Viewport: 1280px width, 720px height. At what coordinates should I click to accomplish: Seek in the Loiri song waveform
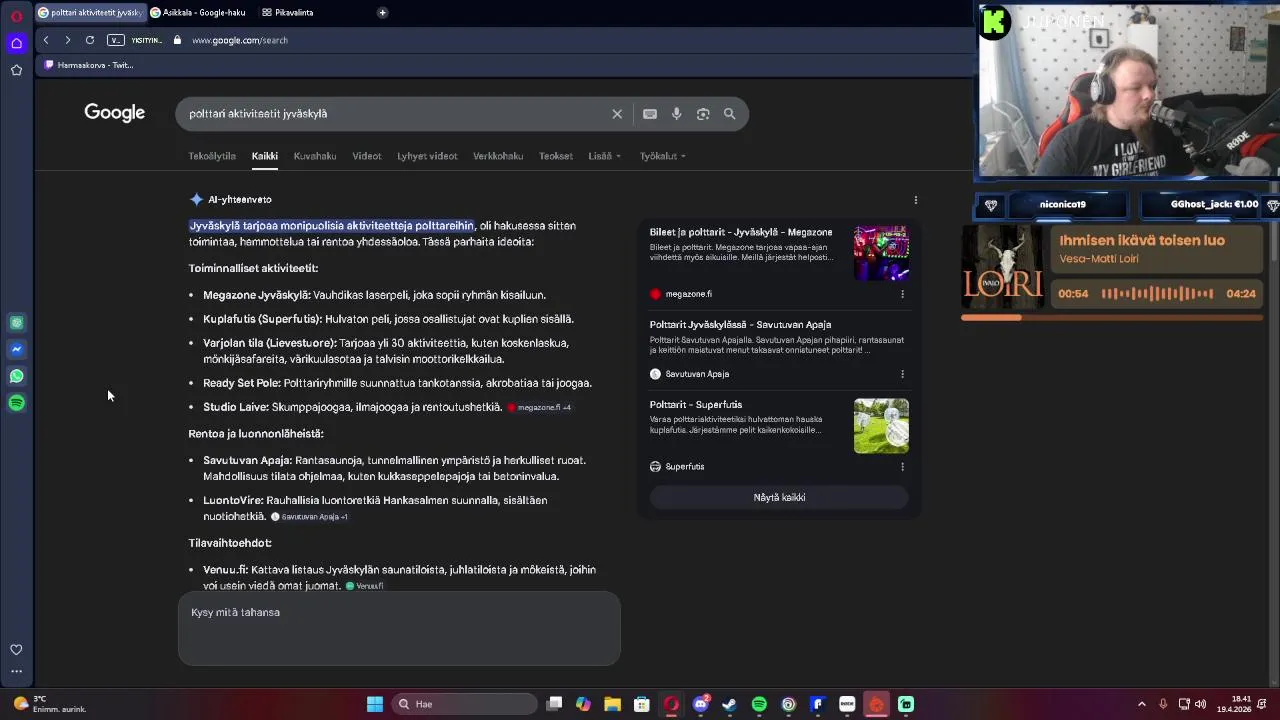pyautogui.click(x=1157, y=294)
